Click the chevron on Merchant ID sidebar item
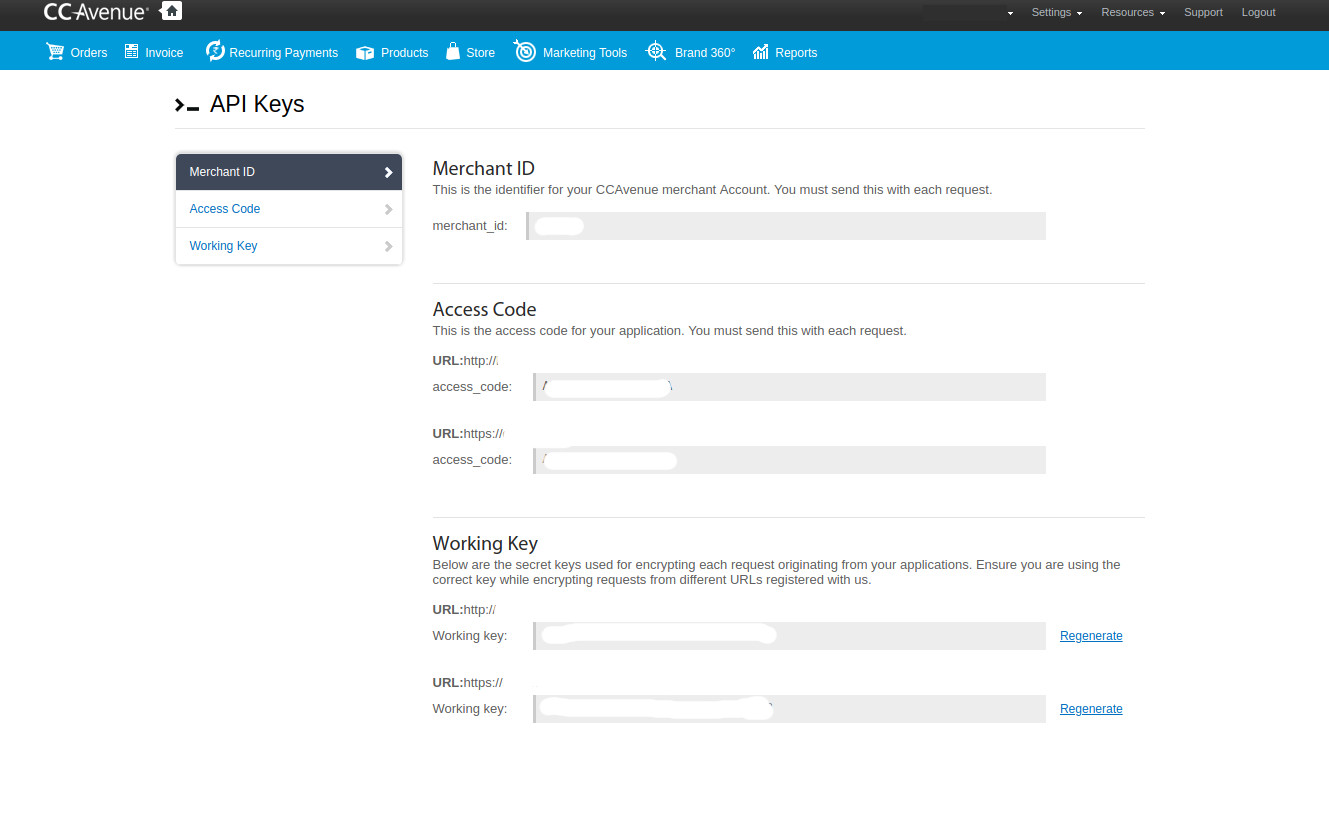The width and height of the screenshot is (1329, 828). (x=389, y=172)
